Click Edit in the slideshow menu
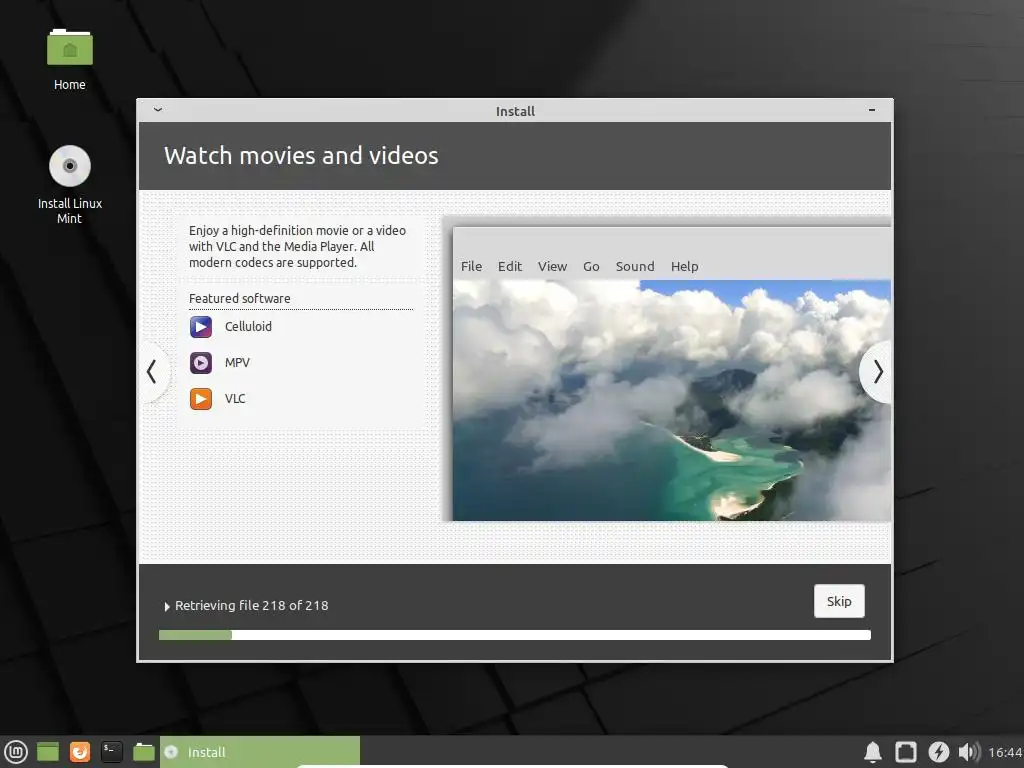1024x768 pixels. pyautogui.click(x=509, y=266)
